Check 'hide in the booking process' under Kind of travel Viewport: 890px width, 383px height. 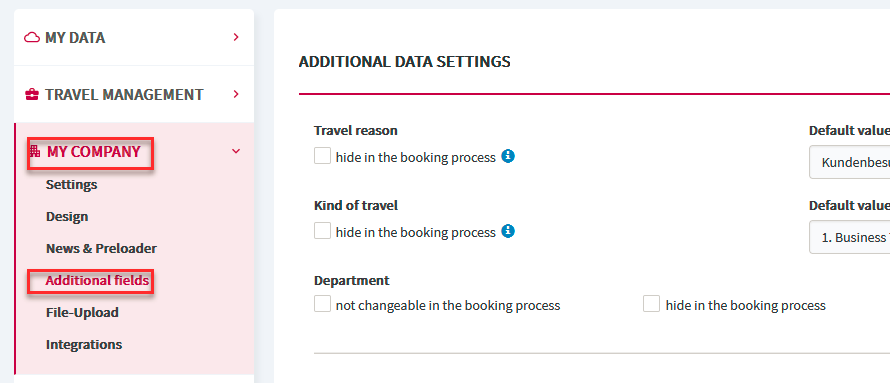coord(322,231)
